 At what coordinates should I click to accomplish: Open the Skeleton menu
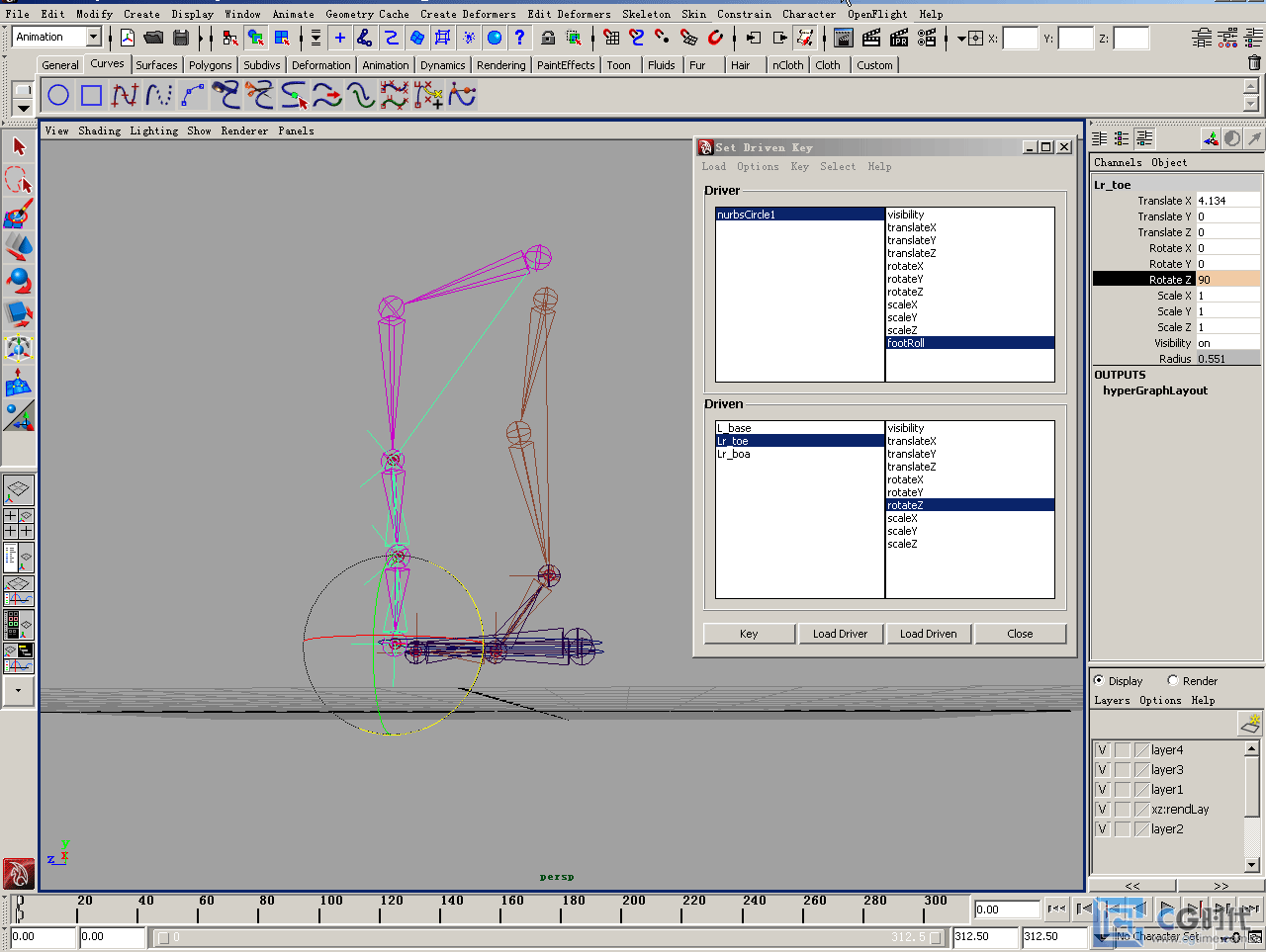tap(647, 14)
